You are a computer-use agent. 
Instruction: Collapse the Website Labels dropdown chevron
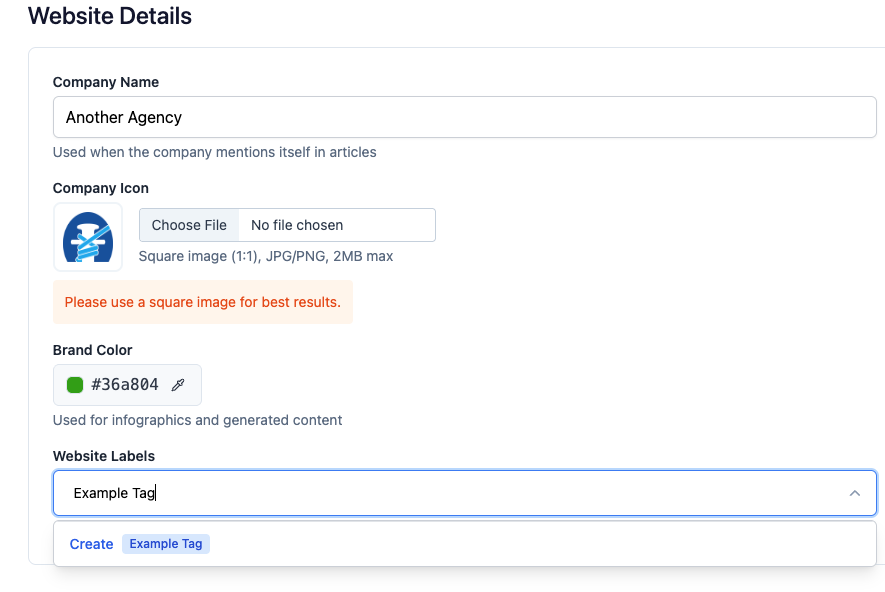coord(854,493)
